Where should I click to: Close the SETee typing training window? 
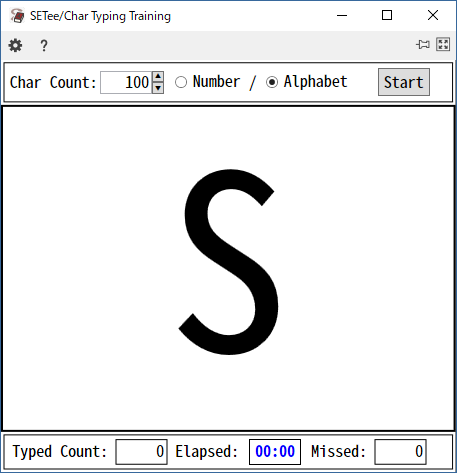(x=433, y=15)
